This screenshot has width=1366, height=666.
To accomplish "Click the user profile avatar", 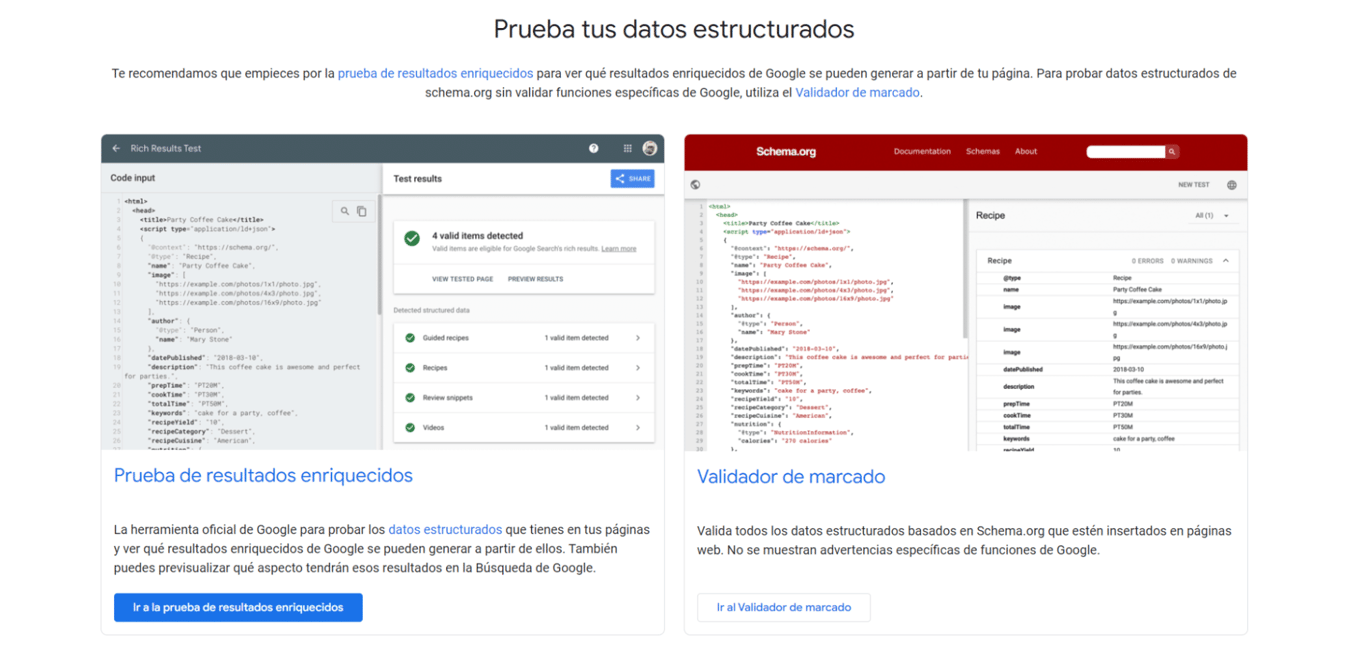I will pyautogui.click(x=649, y=148).
